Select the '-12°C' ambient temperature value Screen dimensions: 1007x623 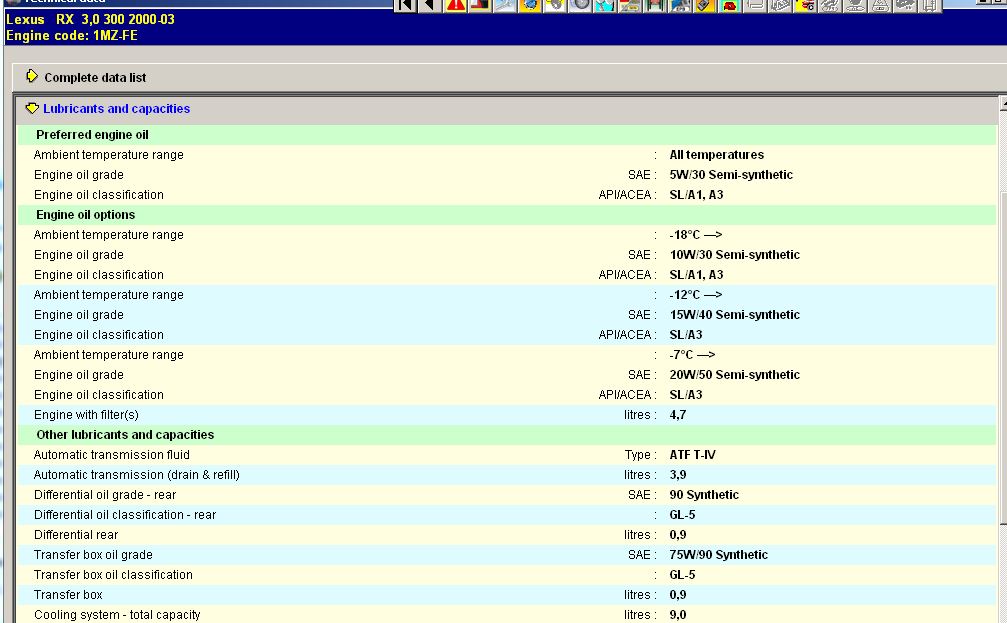click(696, 295)
